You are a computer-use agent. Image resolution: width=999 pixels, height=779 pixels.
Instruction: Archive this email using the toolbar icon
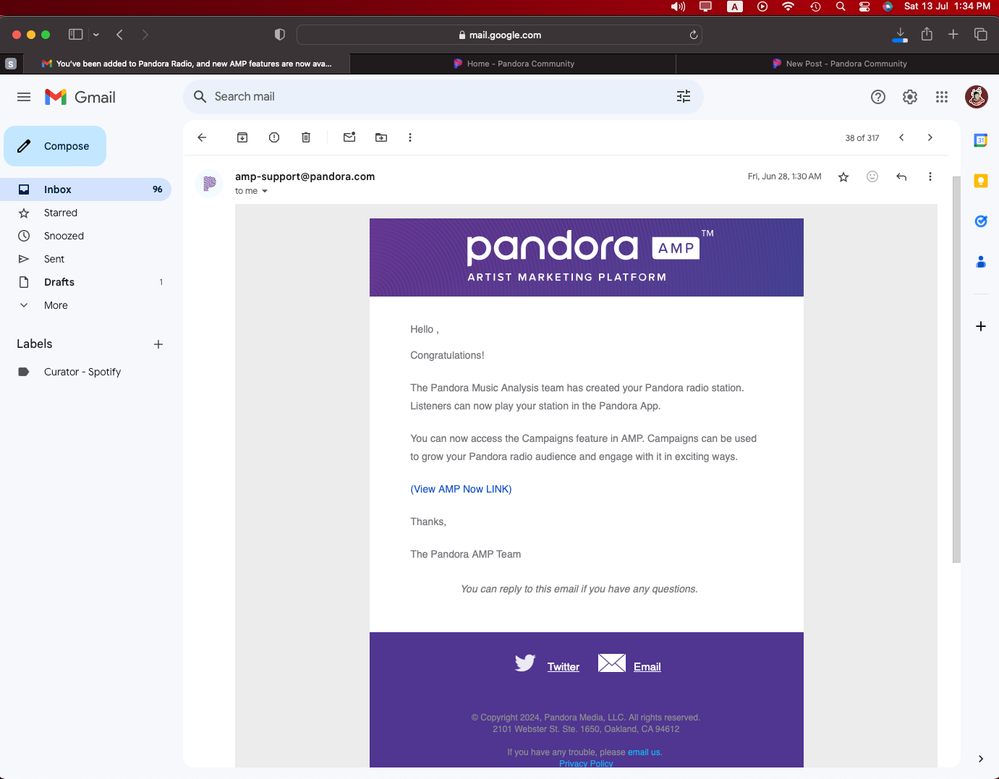(x=242, y=137)
